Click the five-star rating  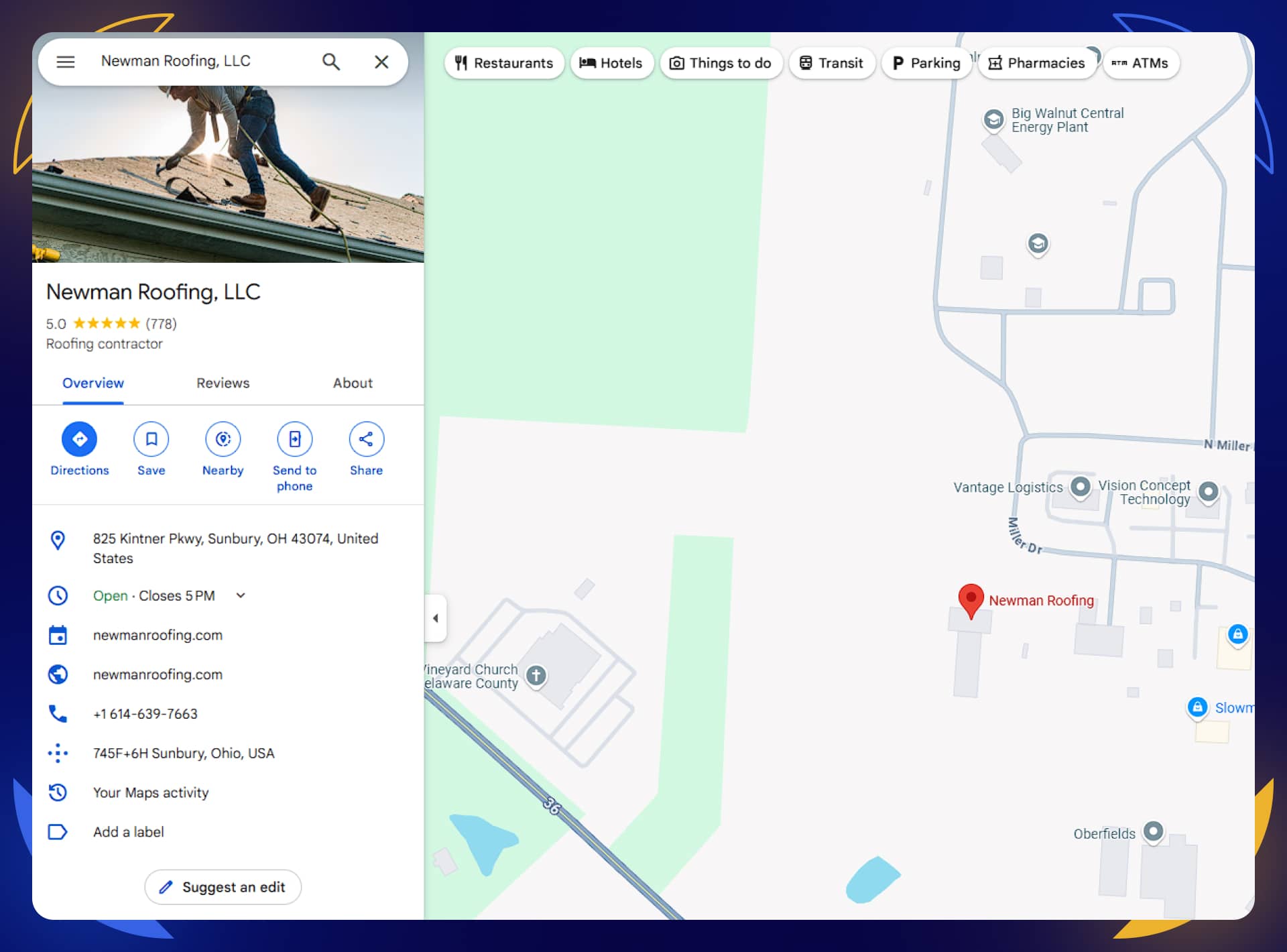(x=107, y=324)
